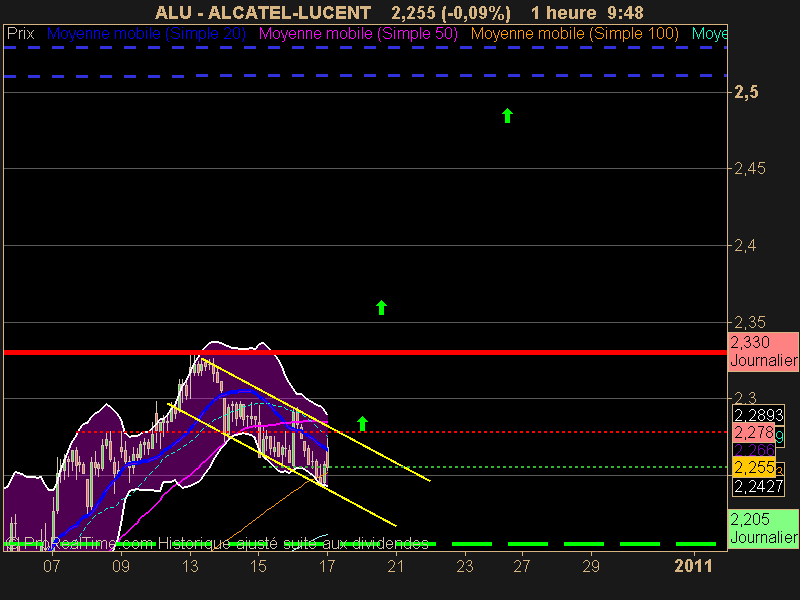The height and width of the screenshot is (600, 800).
Task: Click the '17' date axis label
Action: click(327, 566)
